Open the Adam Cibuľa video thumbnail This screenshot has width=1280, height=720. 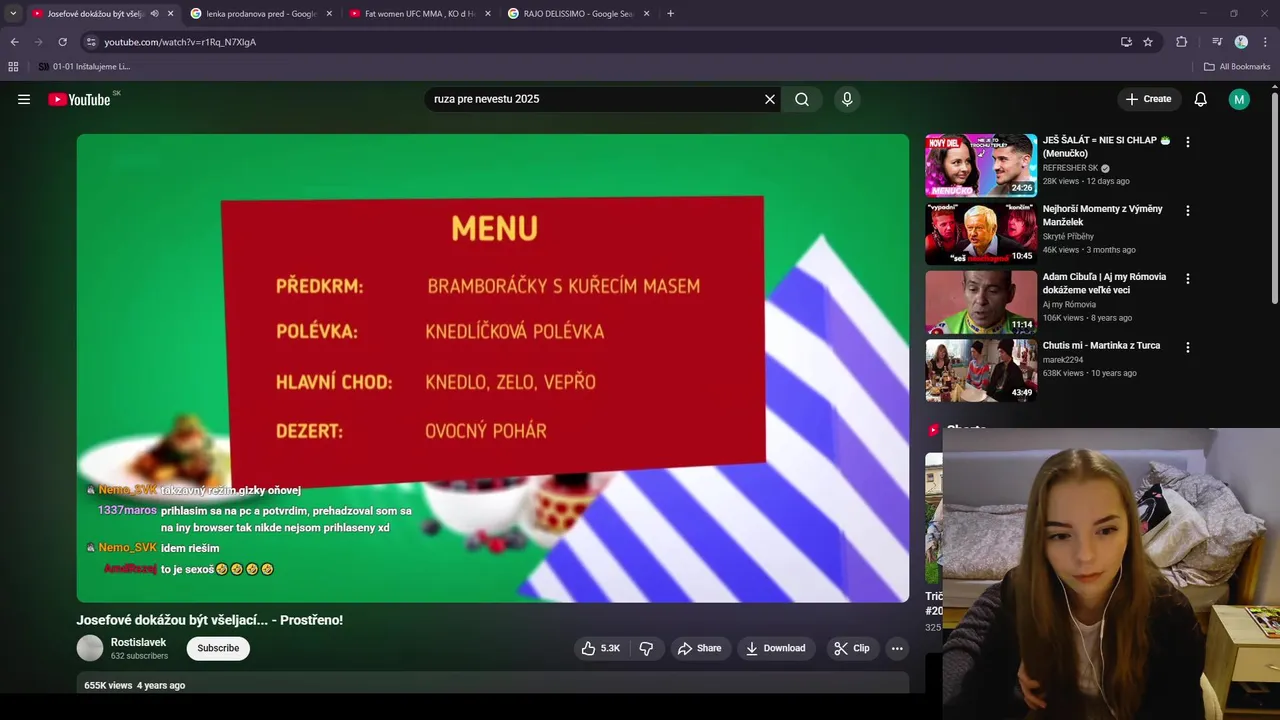981,301
